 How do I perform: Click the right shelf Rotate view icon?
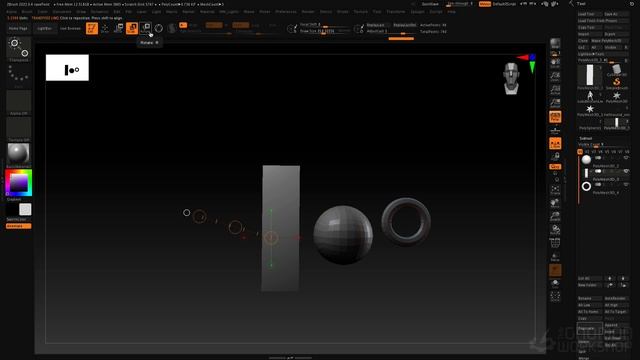555,230
